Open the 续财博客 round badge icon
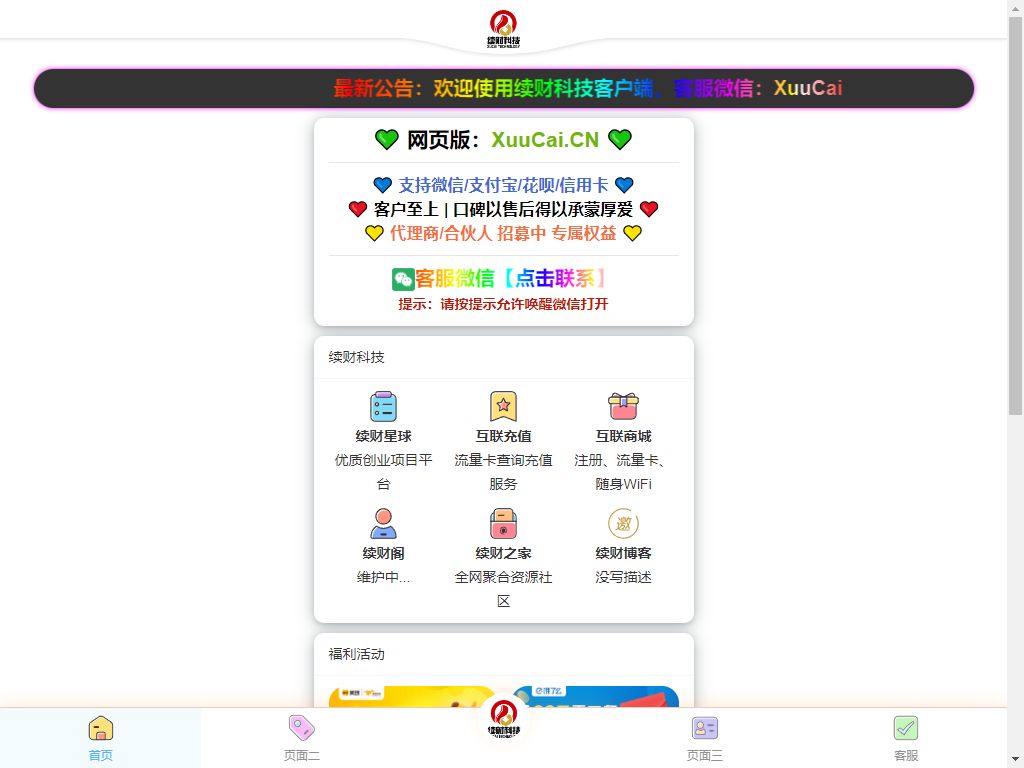Viewport: 1024px width, 768px height. click(x=623, y=523)
